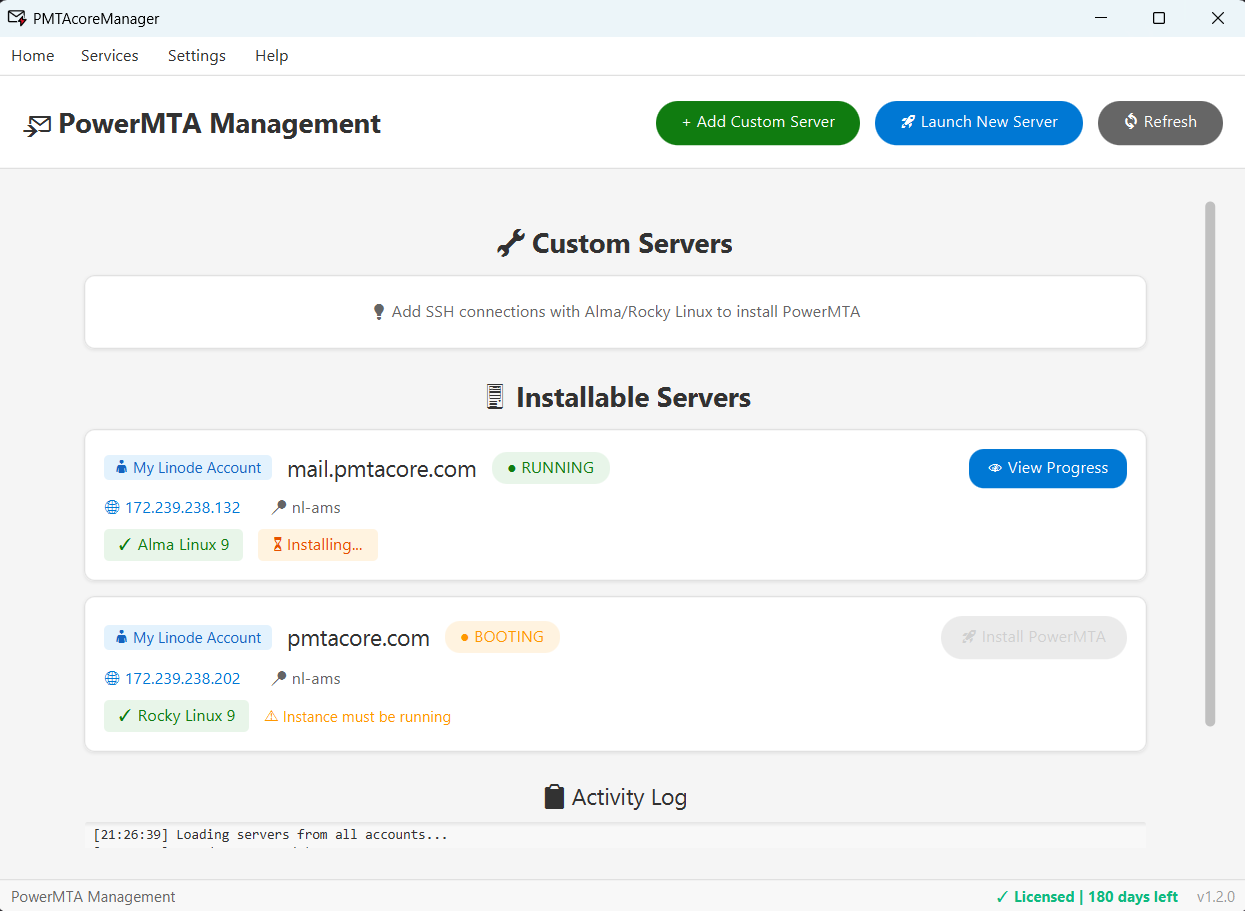Screen dimensions: 1245x911
Task: Open the Settings menu
Action: [196, 56]
